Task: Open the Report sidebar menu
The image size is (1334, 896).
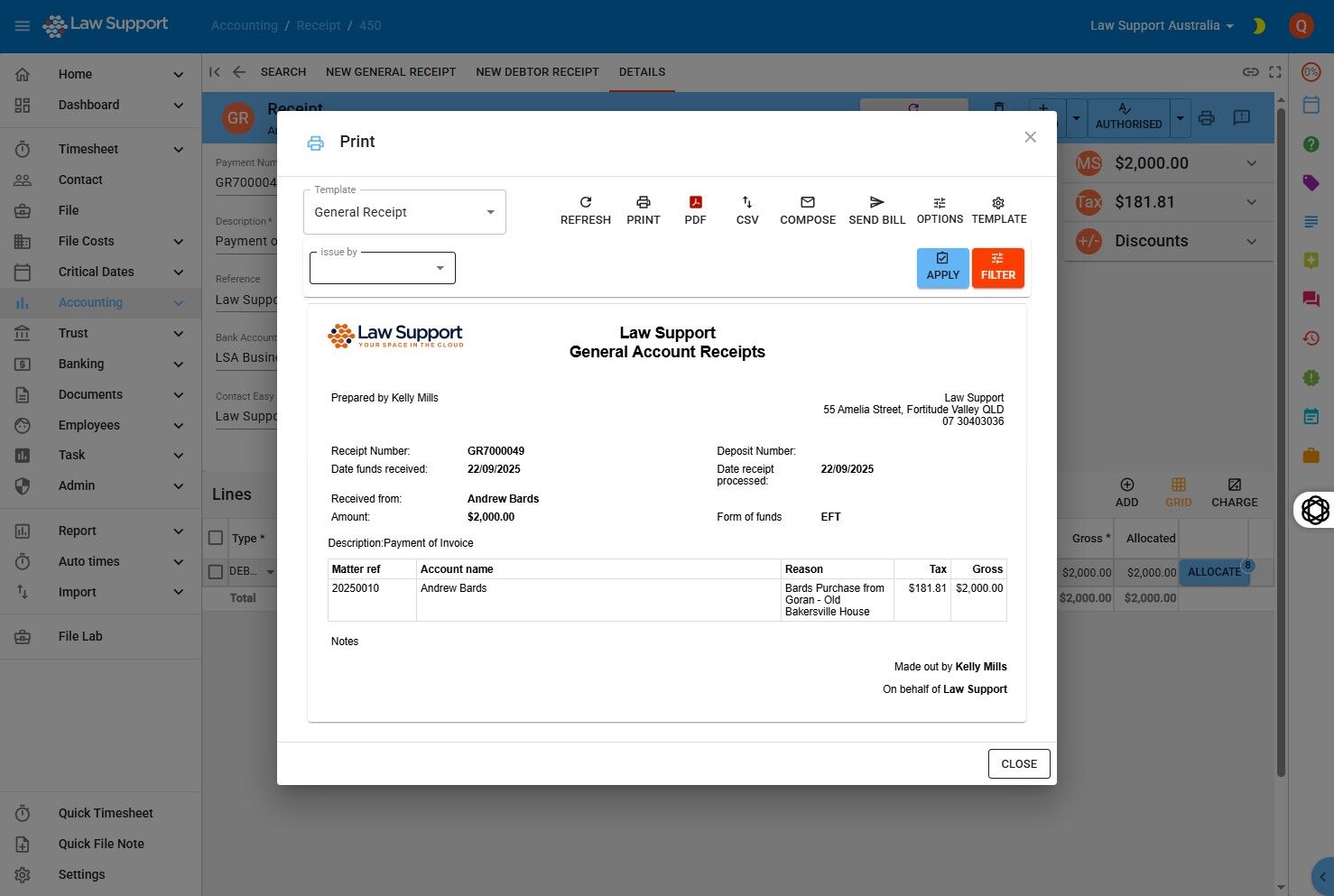Action: tap(100, 531)
